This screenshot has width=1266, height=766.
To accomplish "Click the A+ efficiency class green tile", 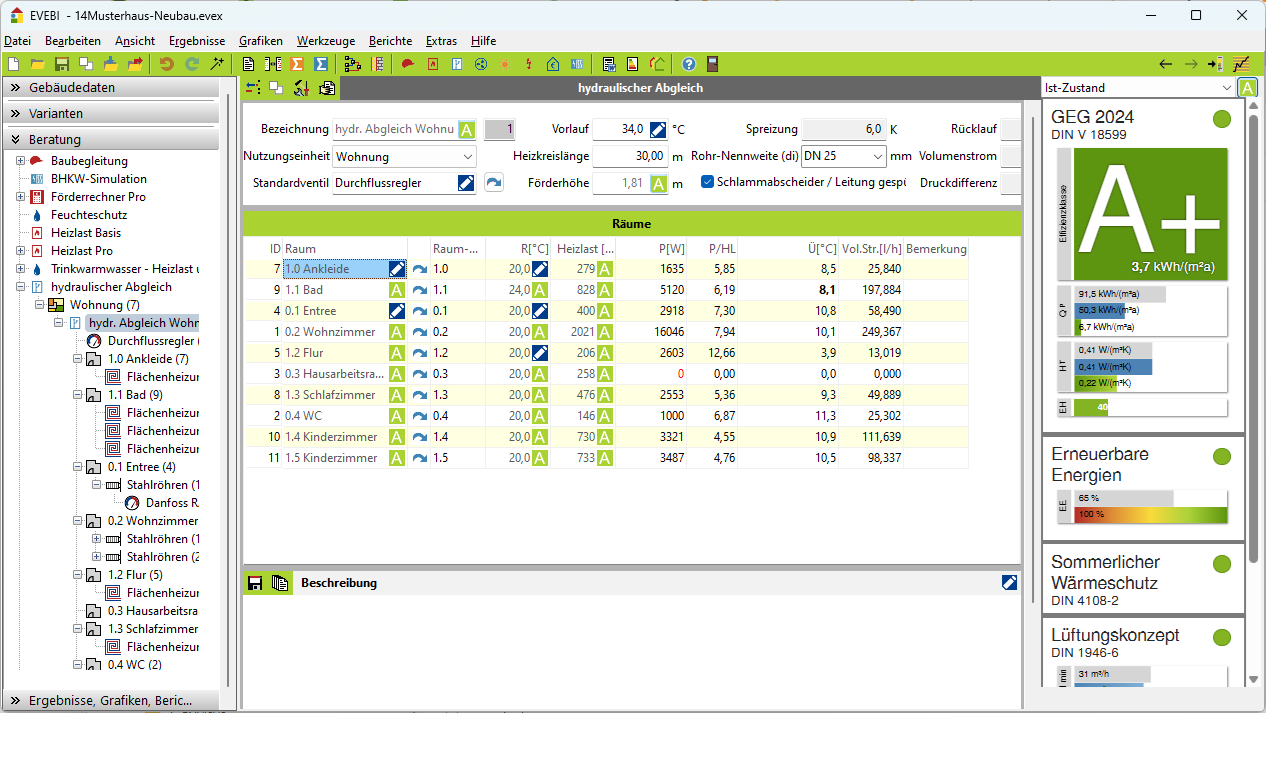I will tap(1149, 215).
